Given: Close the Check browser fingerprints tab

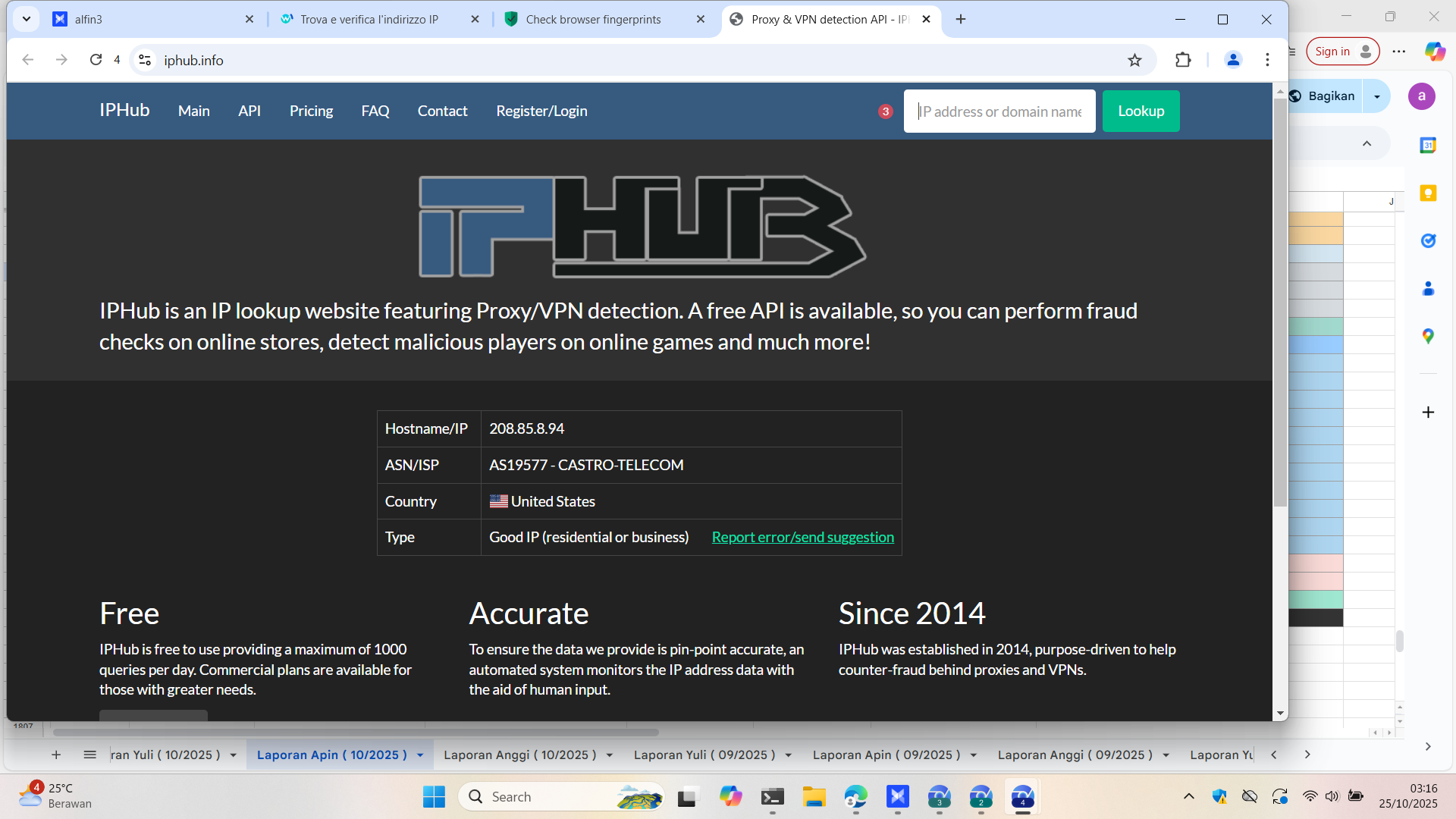Looking at the screenshot, I should [x=701, y=19].
